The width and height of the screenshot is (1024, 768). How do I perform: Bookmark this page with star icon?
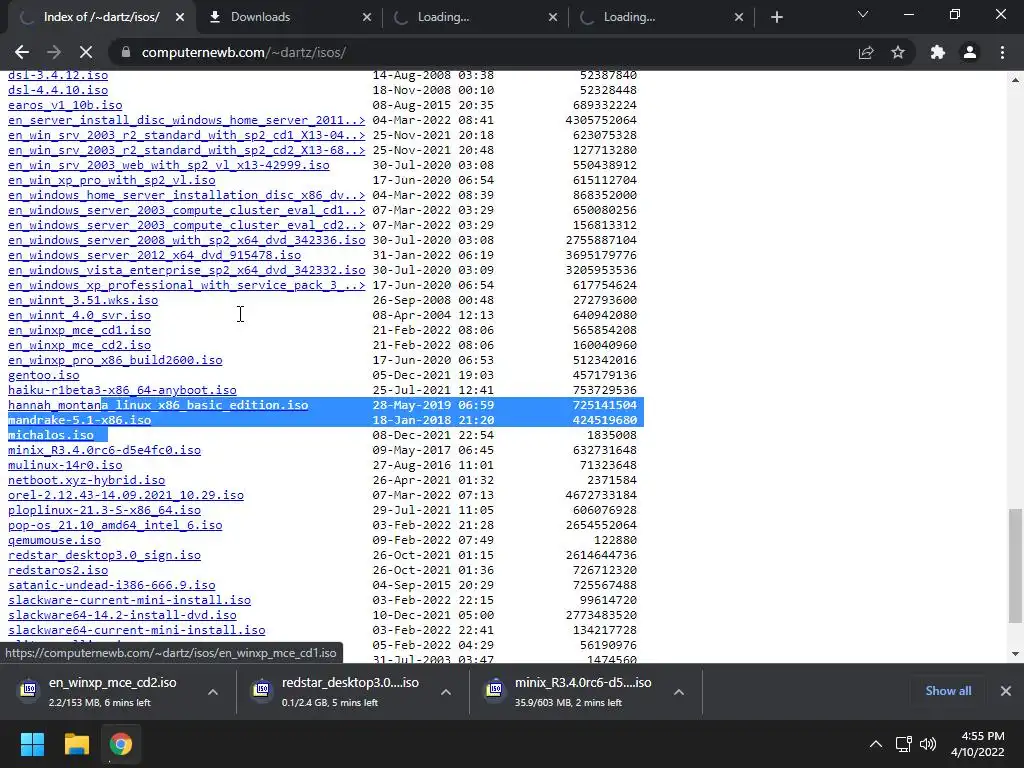coord(898,52)
